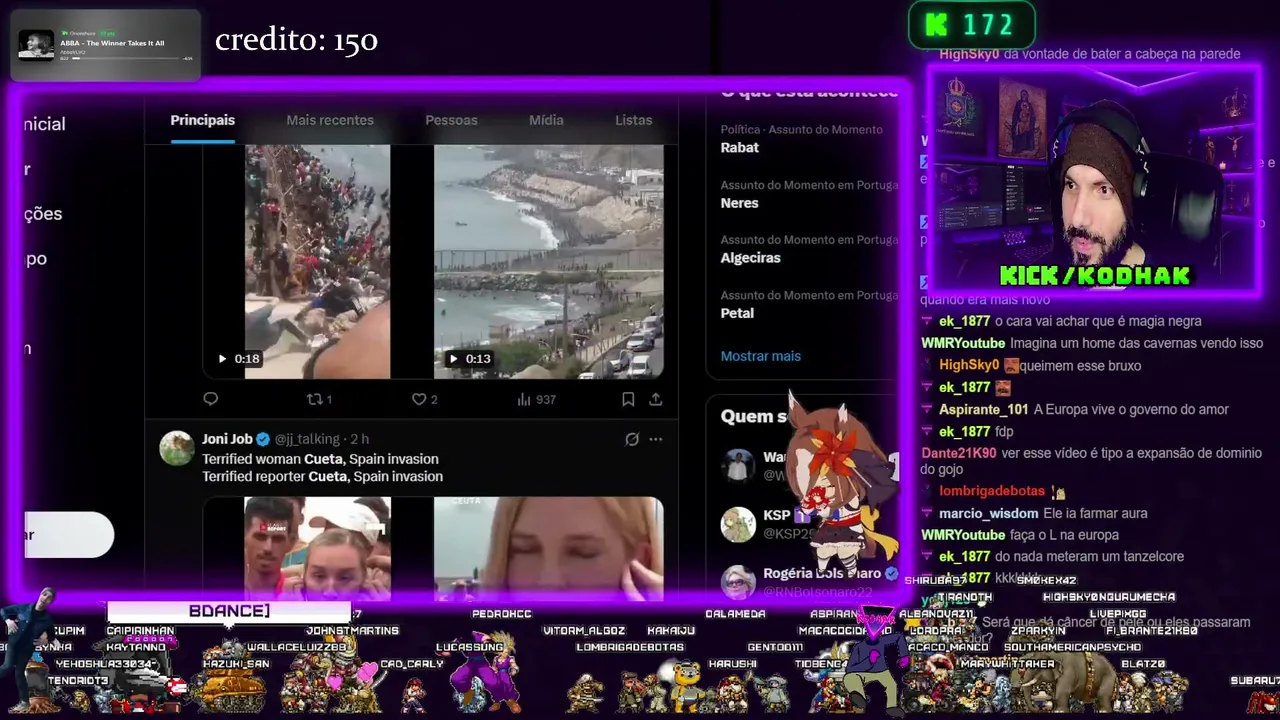This screenshot has height=720, width=1280.
Task: Open Joni Job's left image of man and woman
Action: click(317, 549)
